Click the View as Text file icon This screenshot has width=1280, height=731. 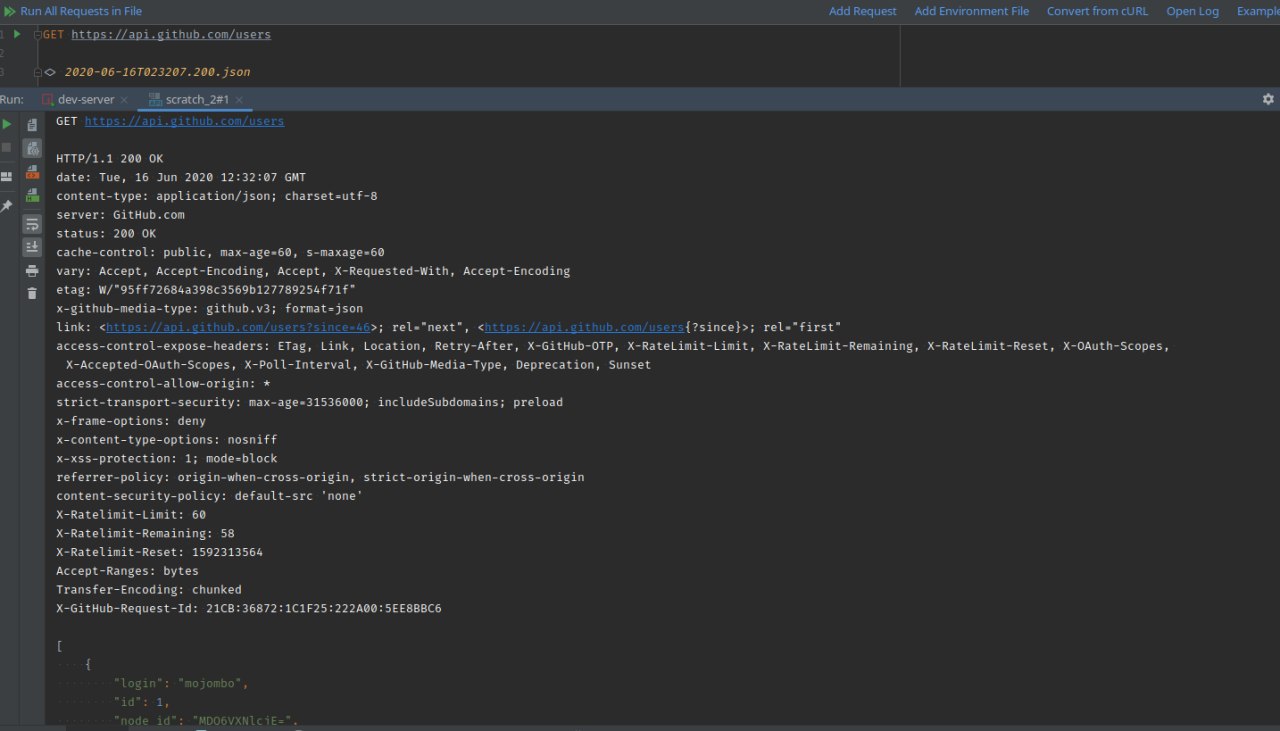[x=32, y=125]
